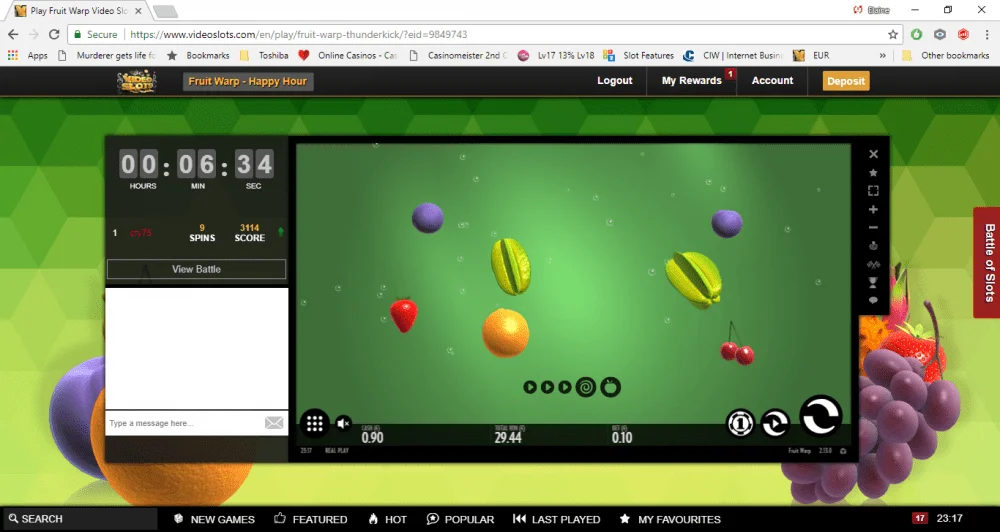The image size is (1000, 532).
Task: Open the HOT games category
Action: pyautogui.click(x=388, y=519)
